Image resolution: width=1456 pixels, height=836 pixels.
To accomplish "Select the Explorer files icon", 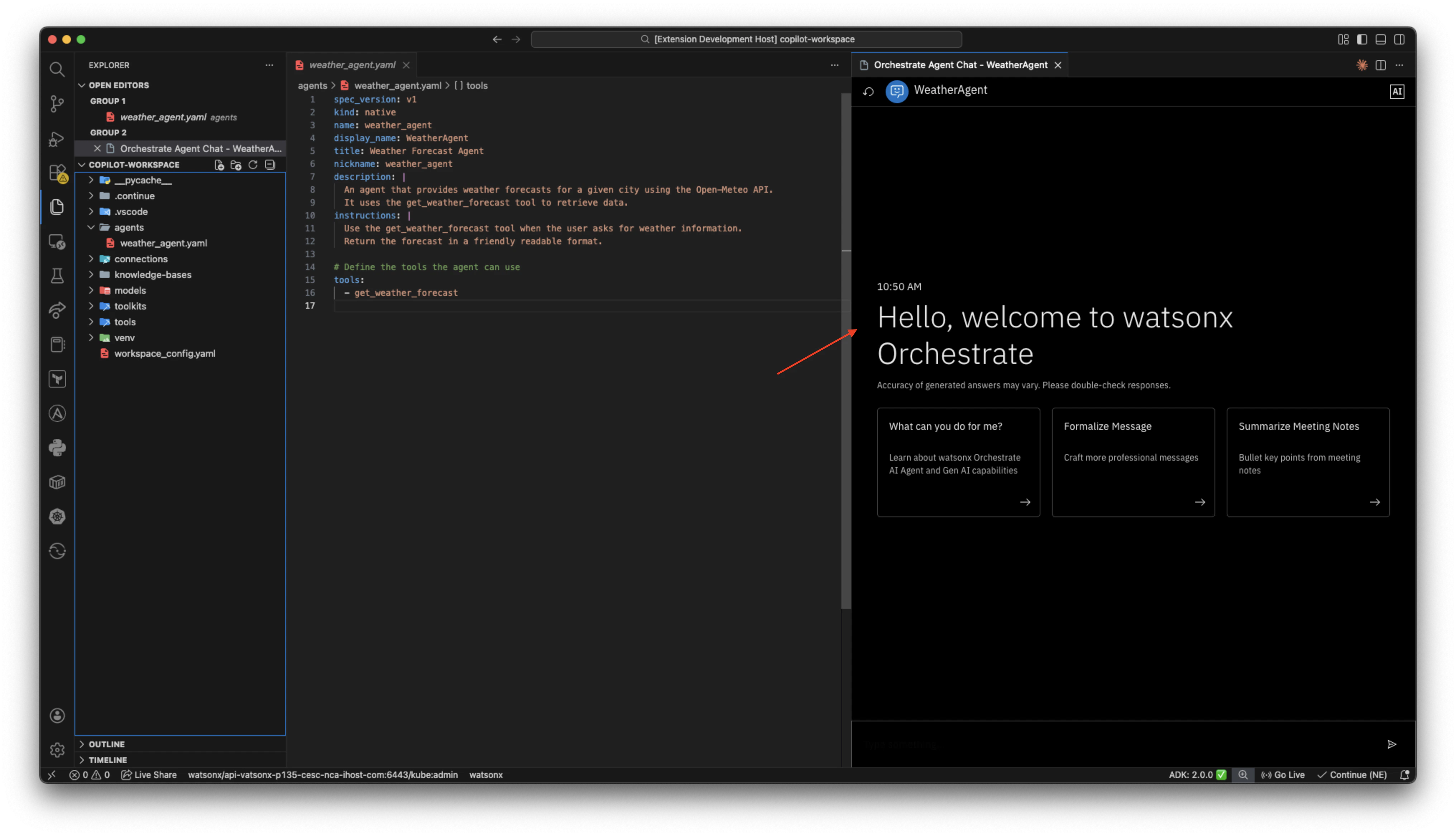I will [57, 207].
